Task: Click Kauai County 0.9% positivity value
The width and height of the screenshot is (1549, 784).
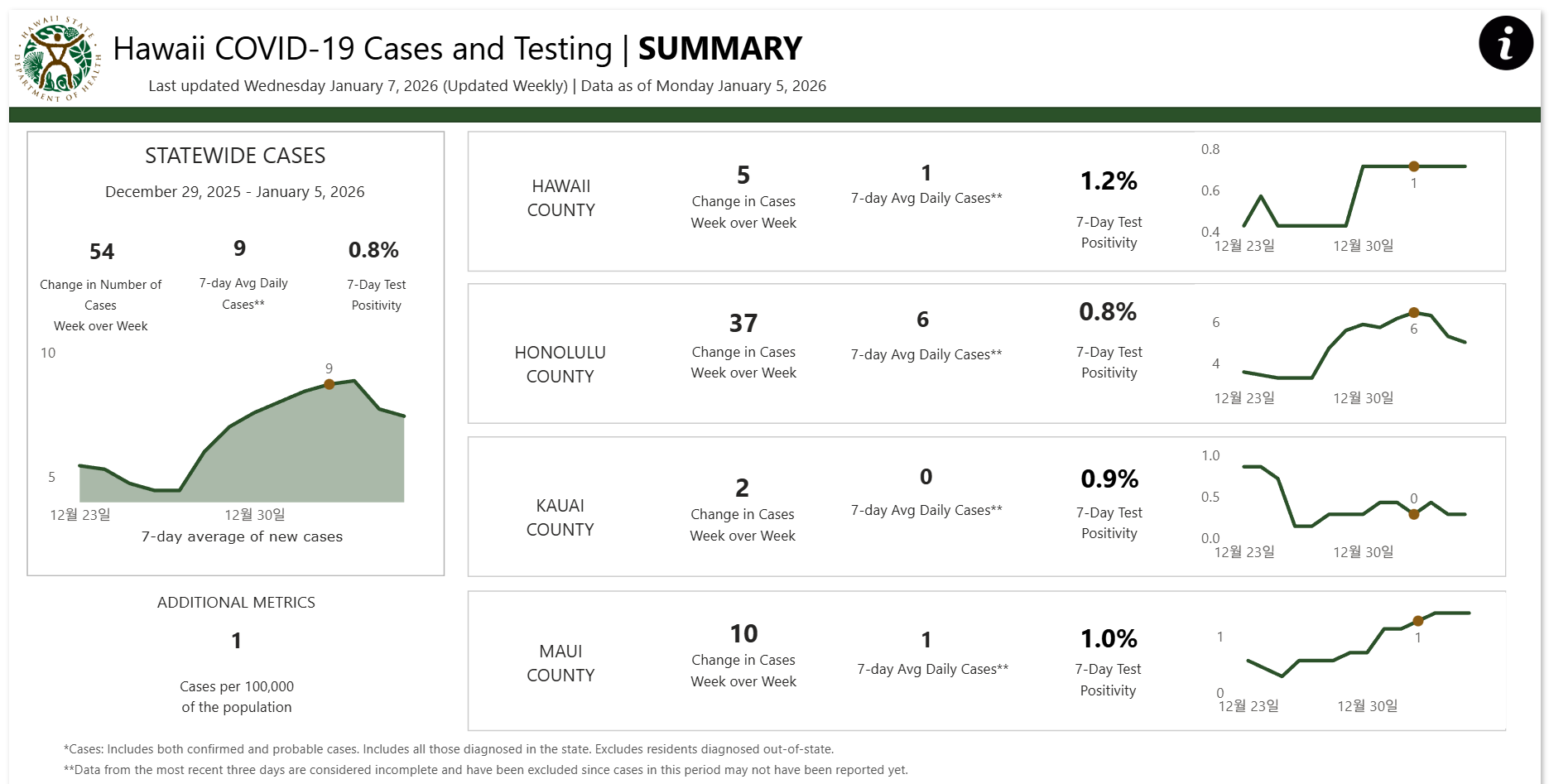Action: tap(1109, 479)
